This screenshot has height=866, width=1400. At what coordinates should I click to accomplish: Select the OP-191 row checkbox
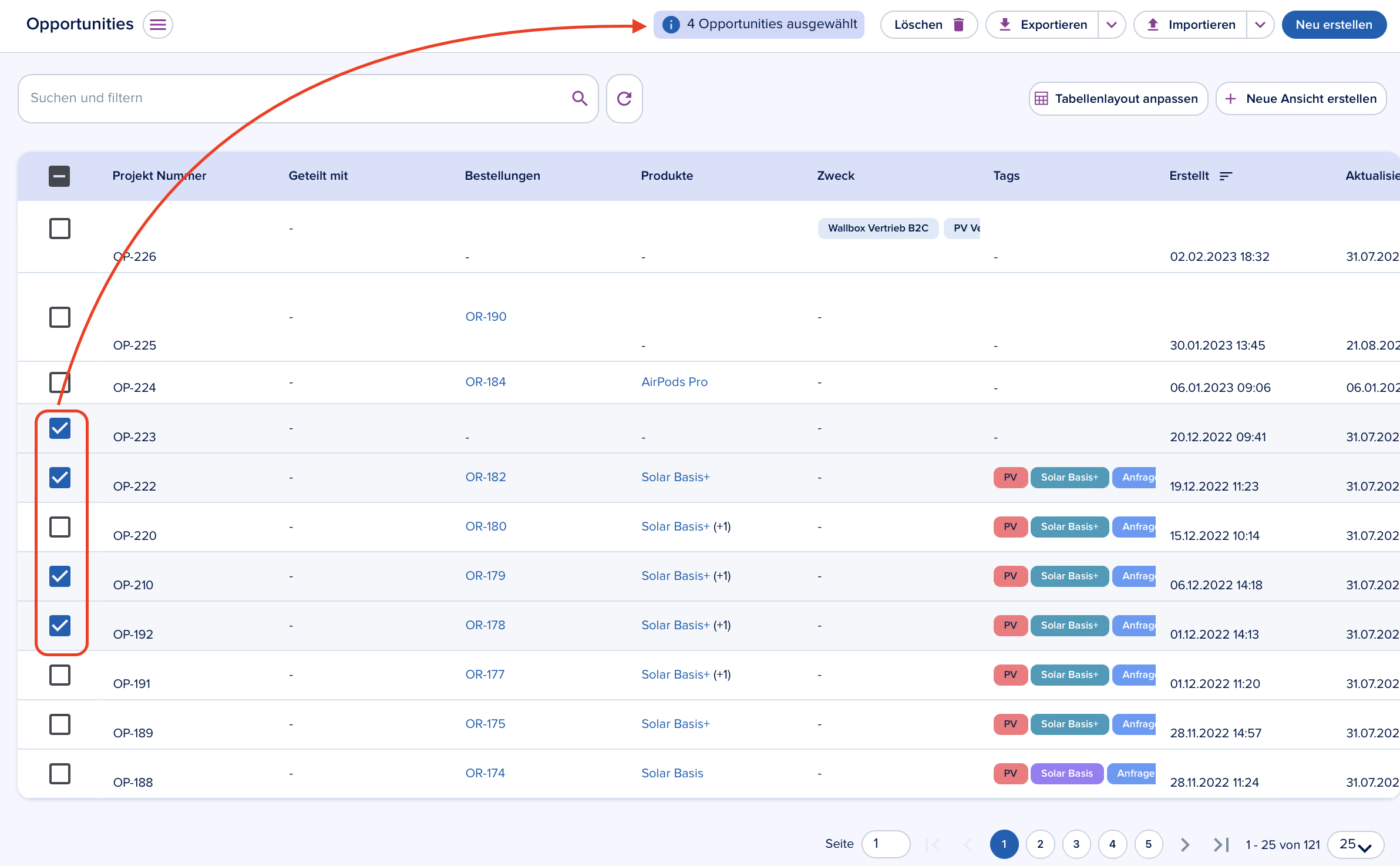pyautogui.click(x=59, y=674)
